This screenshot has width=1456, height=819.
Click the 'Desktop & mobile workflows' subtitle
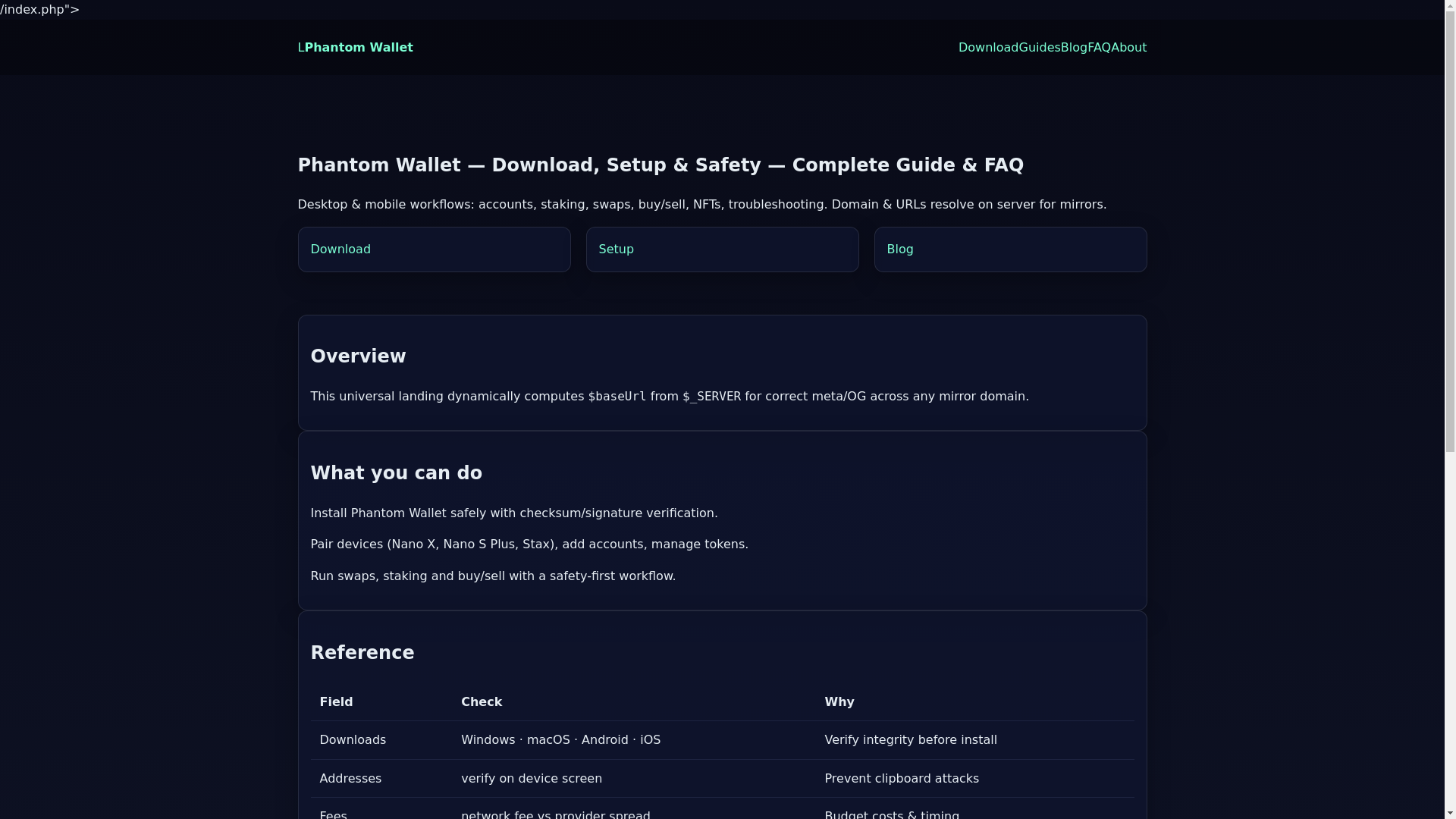coord(702,205)
